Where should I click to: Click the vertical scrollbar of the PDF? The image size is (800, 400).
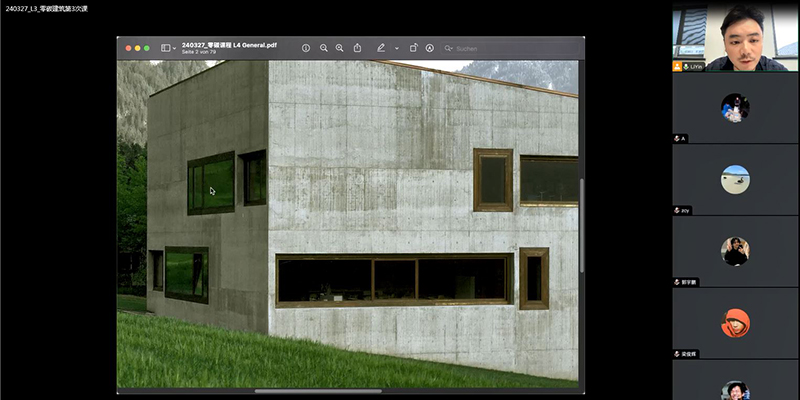click(x=581, y=225)
